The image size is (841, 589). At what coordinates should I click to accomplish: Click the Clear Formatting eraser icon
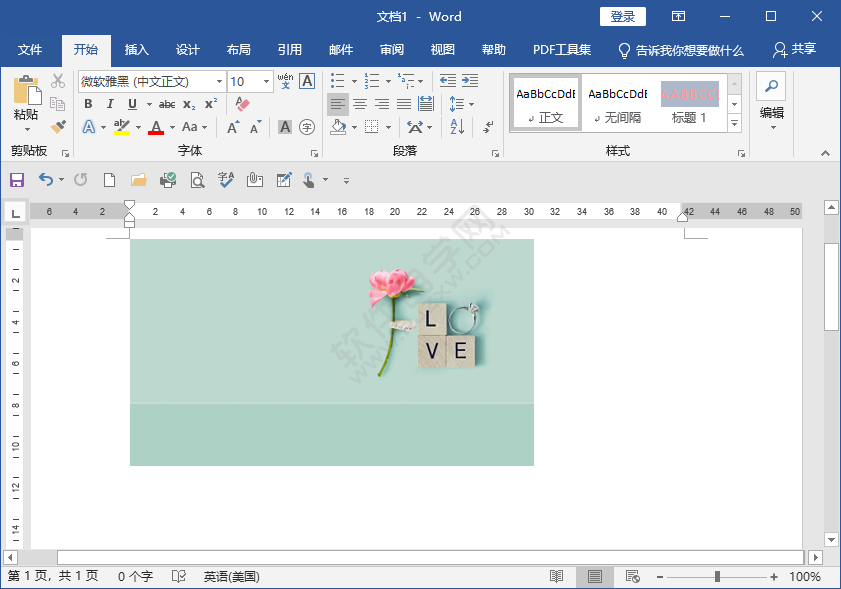click(242, 104)
